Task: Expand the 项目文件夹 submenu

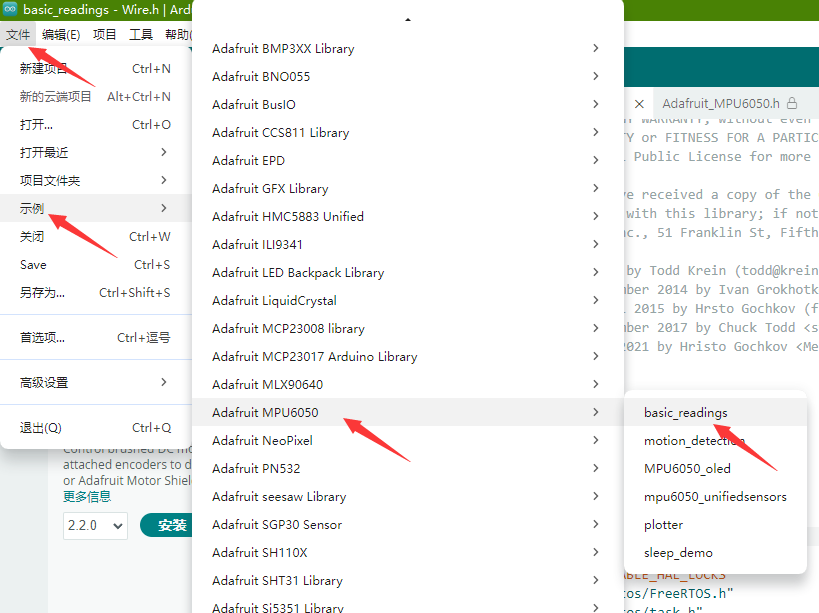Action: (96, 181)
